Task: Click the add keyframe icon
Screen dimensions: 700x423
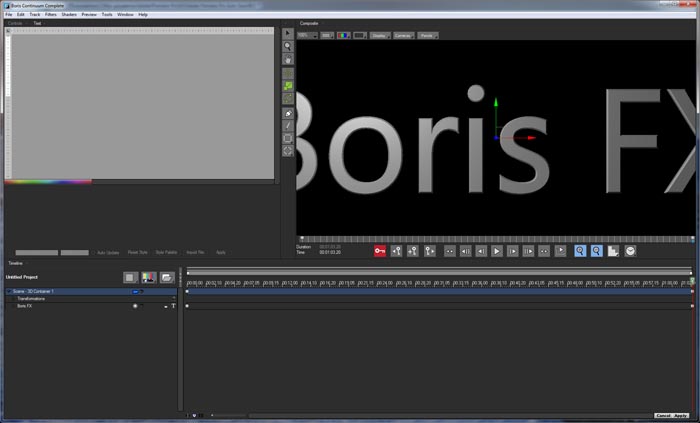Action: click(x=413, y=251)
